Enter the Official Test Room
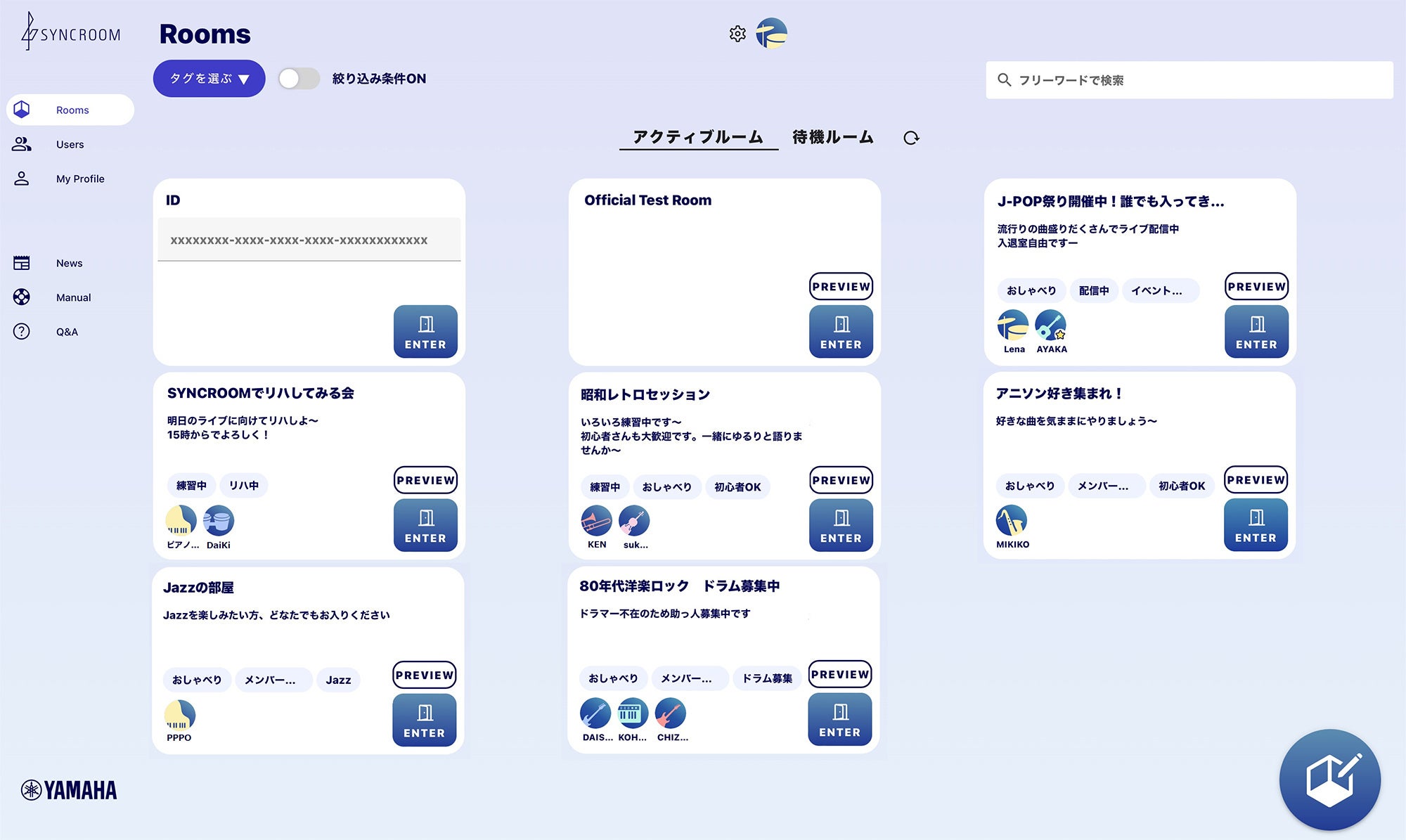Image resolution: width=1406 pixels, height=840 pixels. pyautogui.click(x=840, y=332)
